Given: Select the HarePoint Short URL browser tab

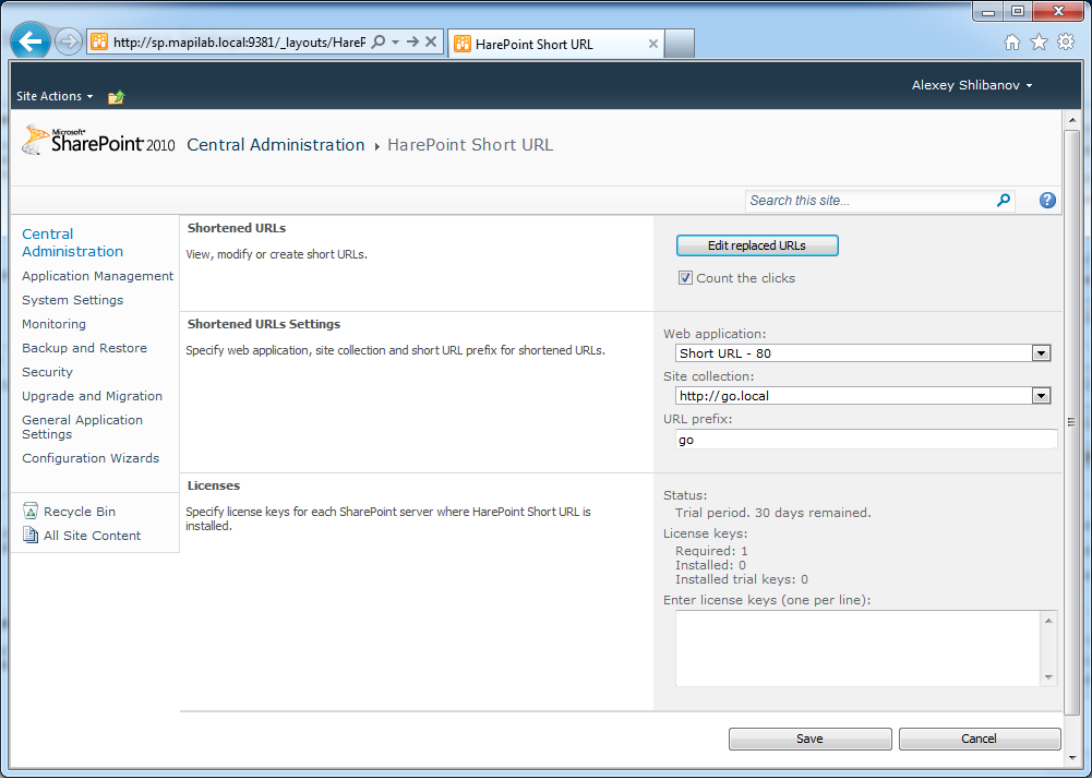Looking at the screenshot, I should point(556,43).
